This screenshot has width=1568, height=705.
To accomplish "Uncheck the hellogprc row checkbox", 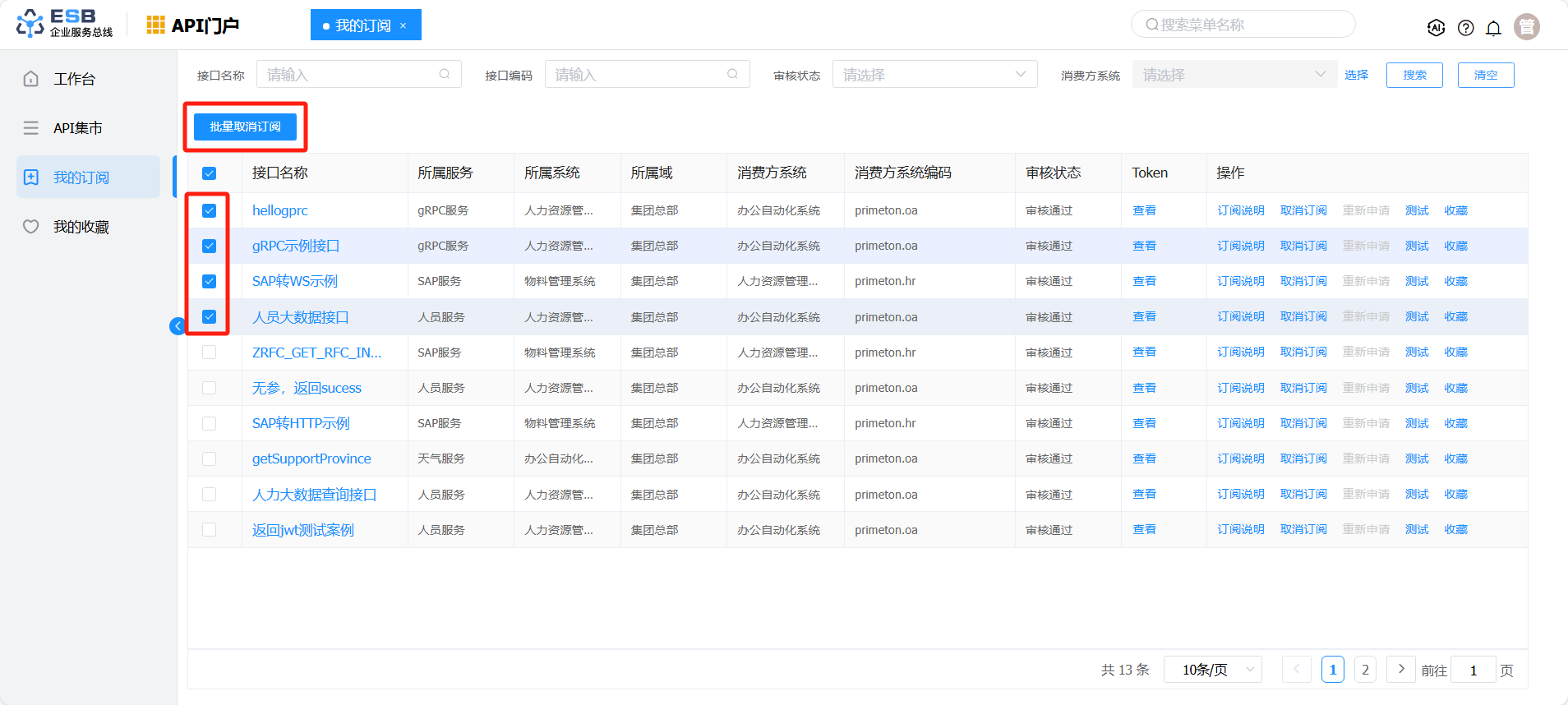I will click(210, 210).
